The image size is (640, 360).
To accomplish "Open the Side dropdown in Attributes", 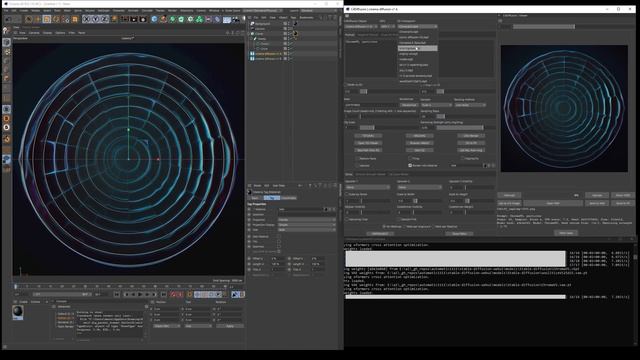I will pos(307,230).
